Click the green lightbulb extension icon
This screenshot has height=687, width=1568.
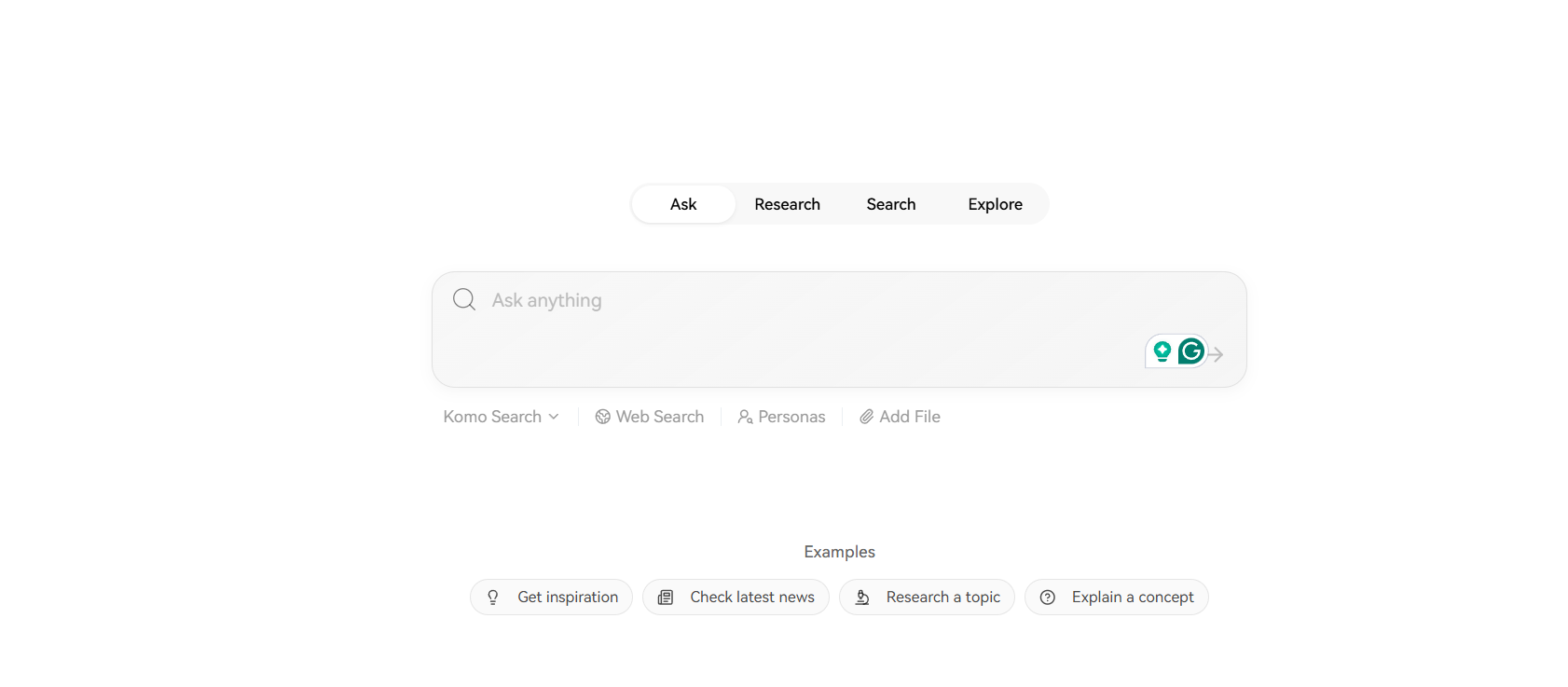pyautogui.click(x=1162, y=351)
